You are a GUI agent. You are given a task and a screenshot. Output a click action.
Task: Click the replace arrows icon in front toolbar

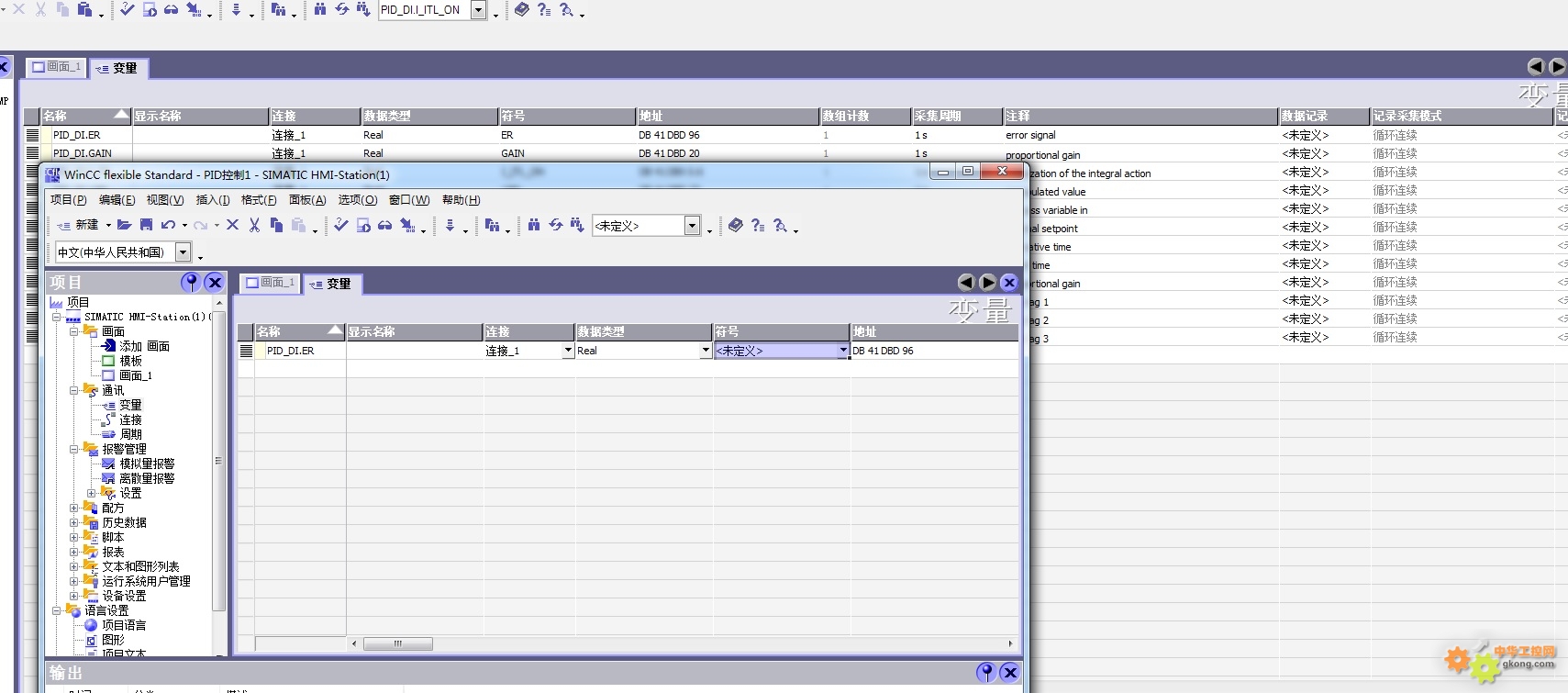pos(556,225)
